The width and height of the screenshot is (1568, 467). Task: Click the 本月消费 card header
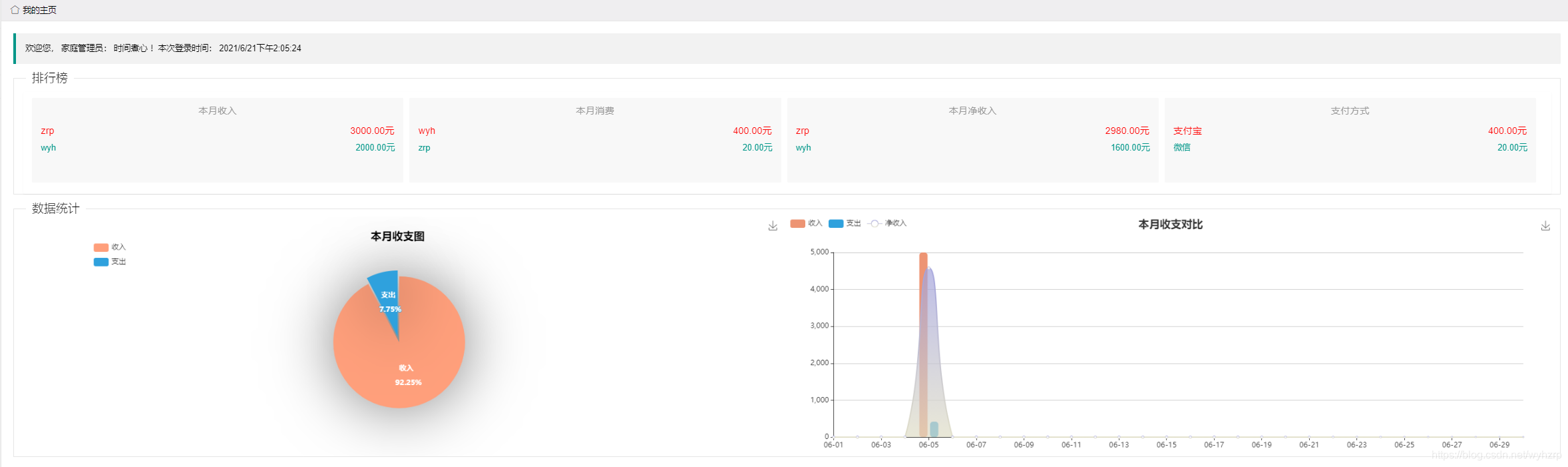click(x=595, y=111)
